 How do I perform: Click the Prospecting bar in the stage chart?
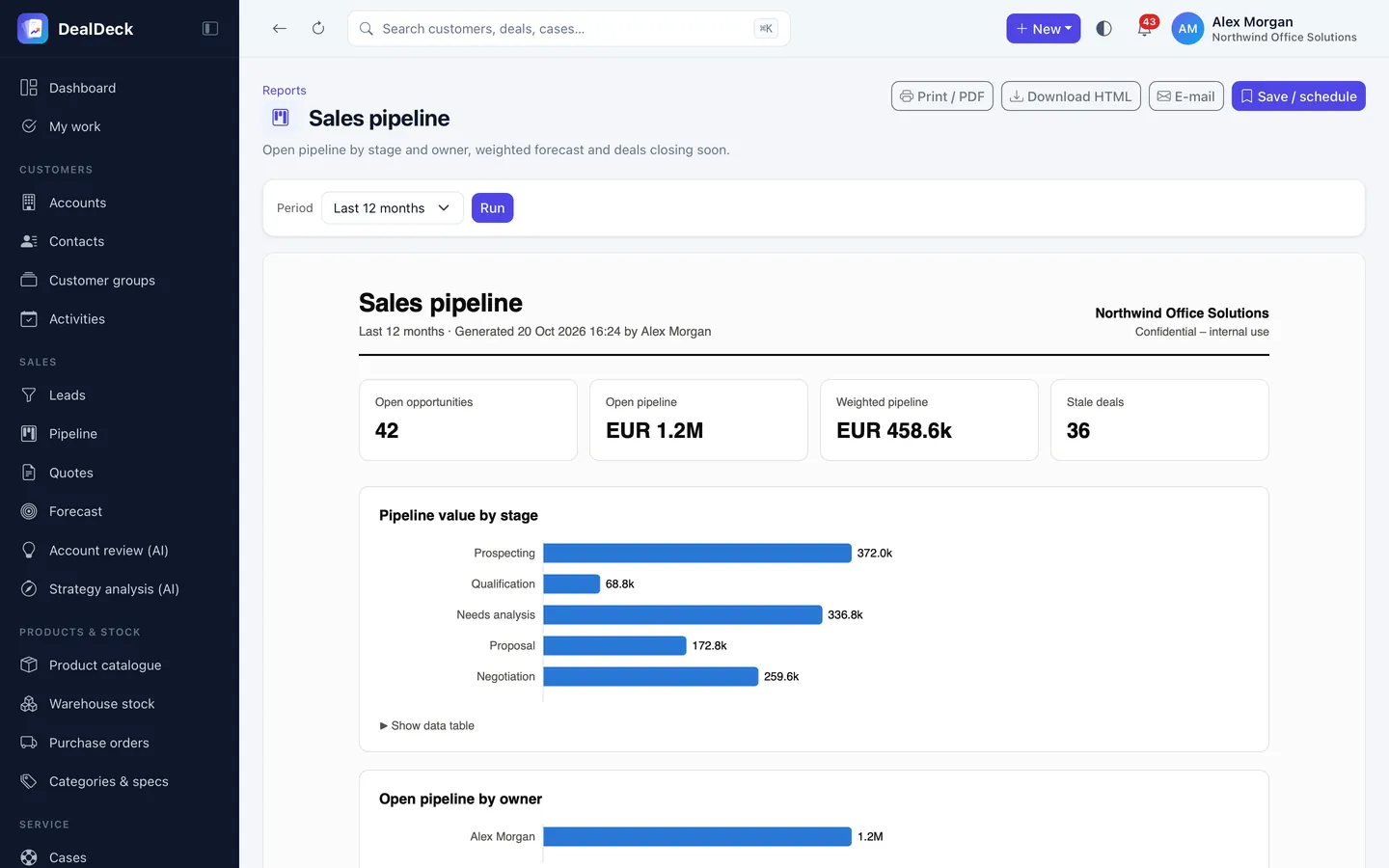tap(697, 554)
